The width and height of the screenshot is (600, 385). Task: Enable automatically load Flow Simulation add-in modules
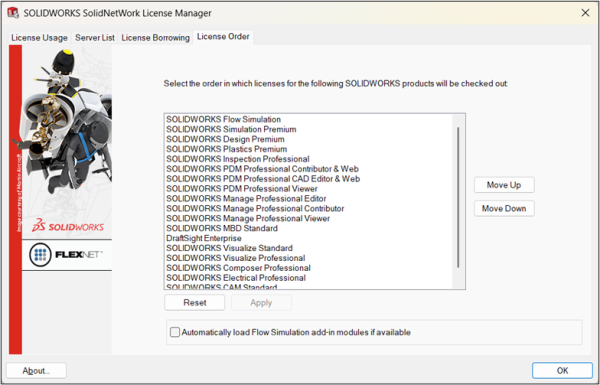pyautogui.click(x=175, y=332)
